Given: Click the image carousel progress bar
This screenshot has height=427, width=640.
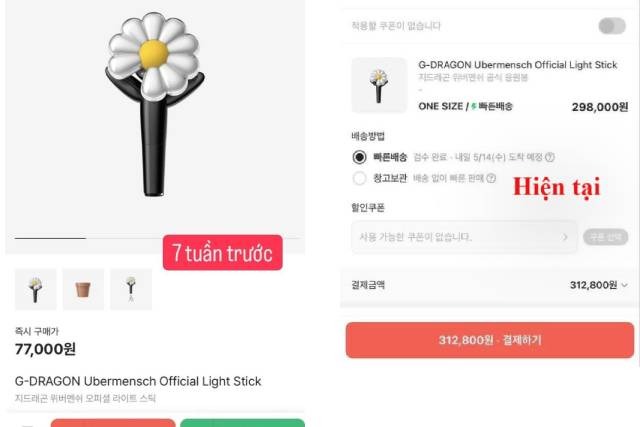Looking at the screenshot, I should (157, 238).
